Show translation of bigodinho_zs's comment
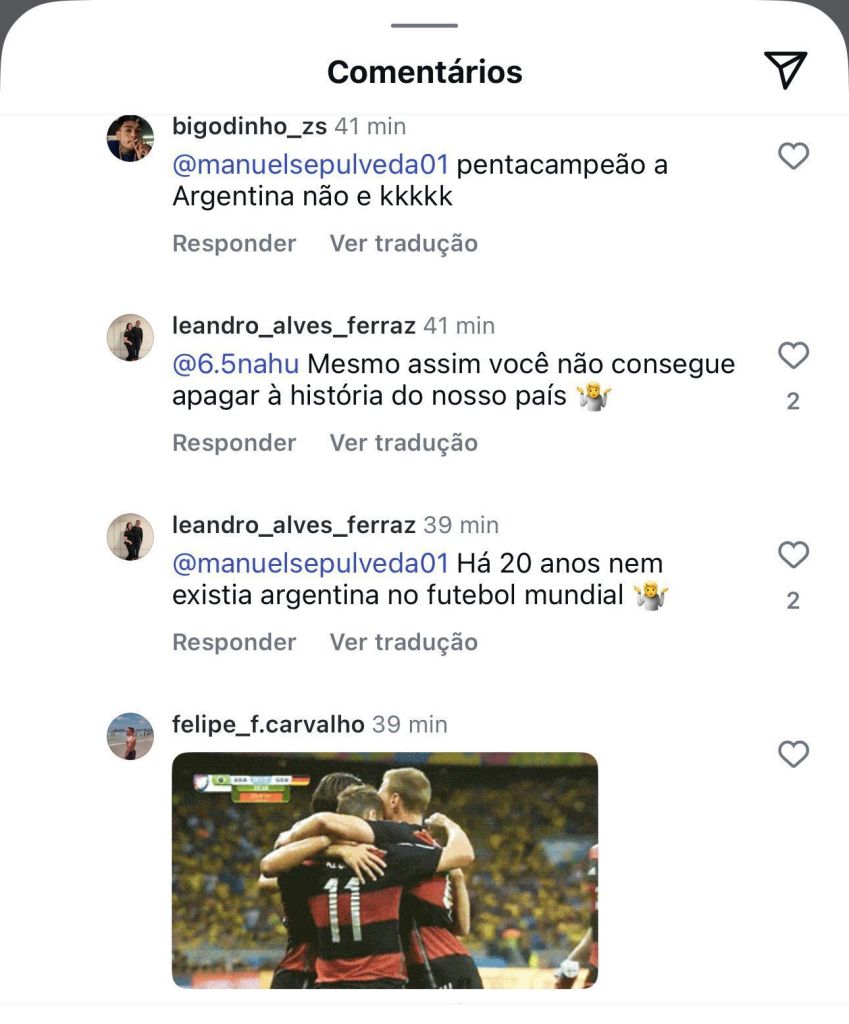849x1024 pixels. [x=403, y=243]
